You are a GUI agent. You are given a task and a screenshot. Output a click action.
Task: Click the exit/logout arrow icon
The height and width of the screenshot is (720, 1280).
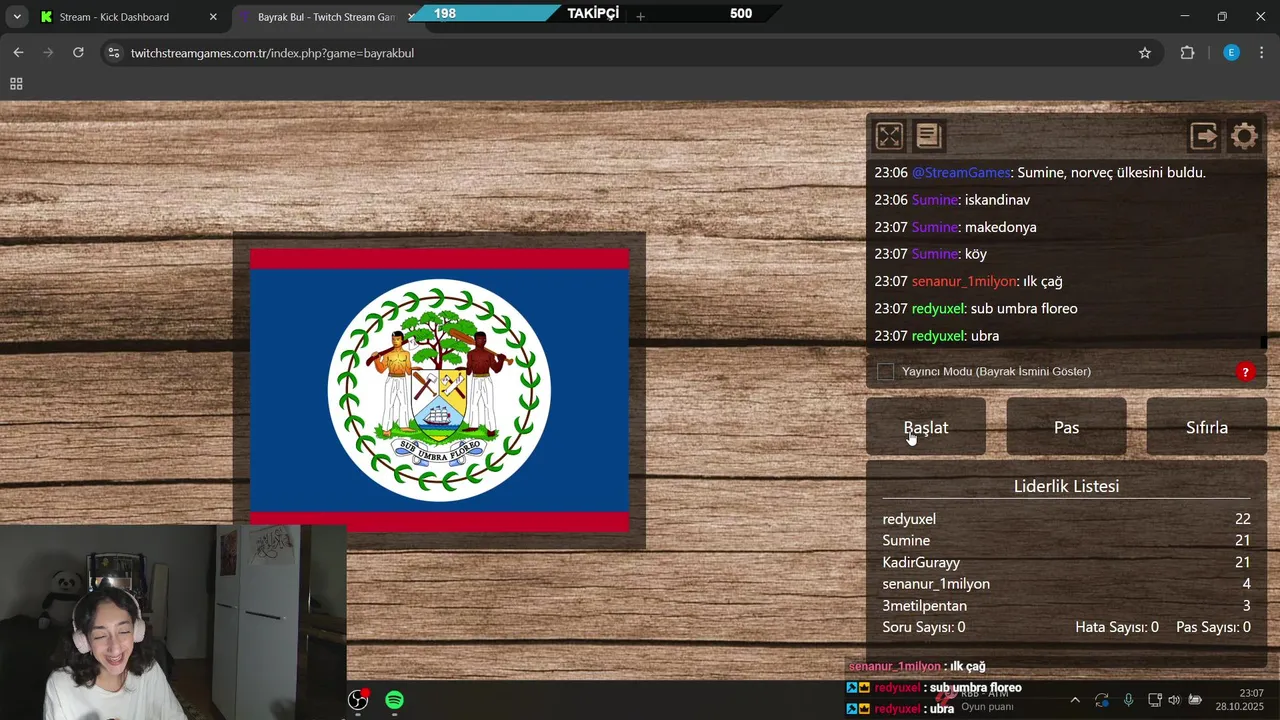tap(1204, 136)
